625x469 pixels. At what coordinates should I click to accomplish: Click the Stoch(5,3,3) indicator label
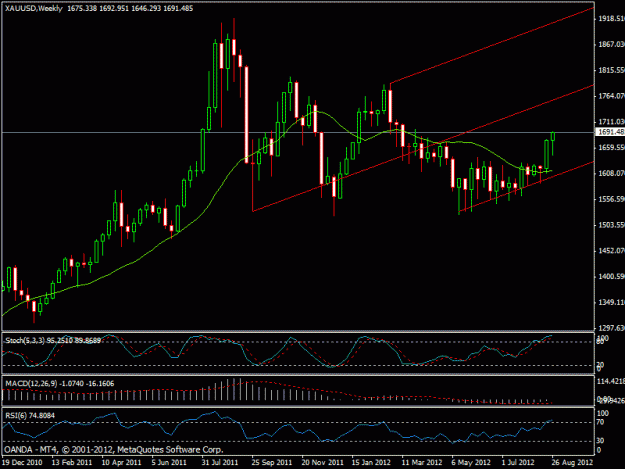click(x=53, y=340)
